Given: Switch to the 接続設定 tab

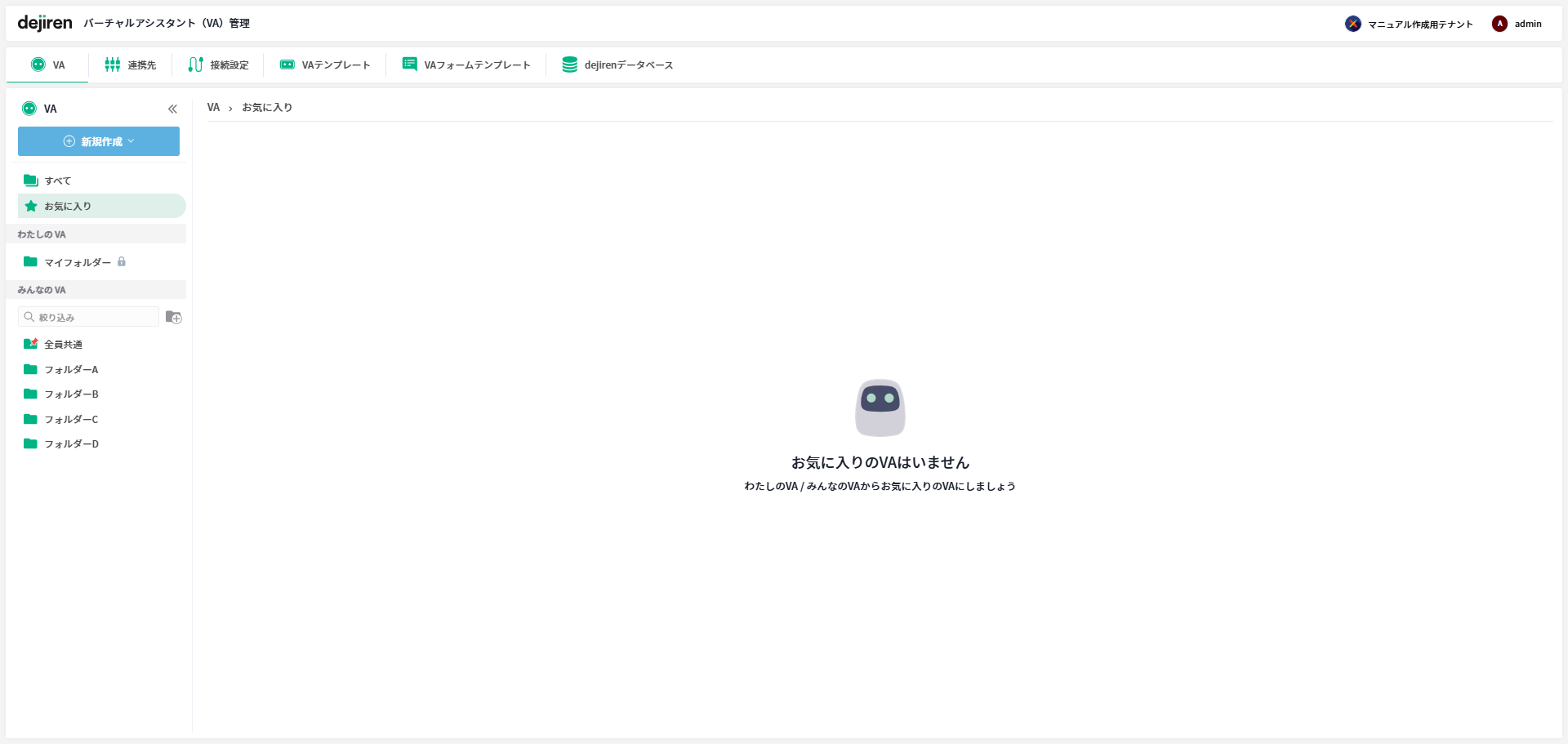Looking at the screenshot, I should click(x=218, y=65).
